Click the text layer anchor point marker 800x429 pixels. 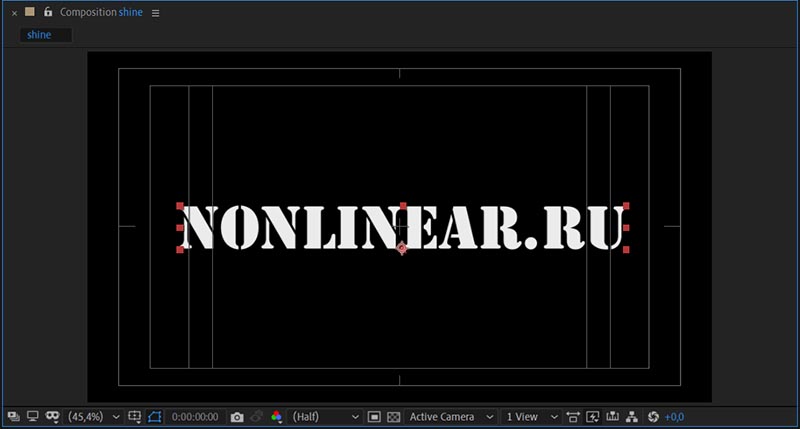click(x=402, y=248)
